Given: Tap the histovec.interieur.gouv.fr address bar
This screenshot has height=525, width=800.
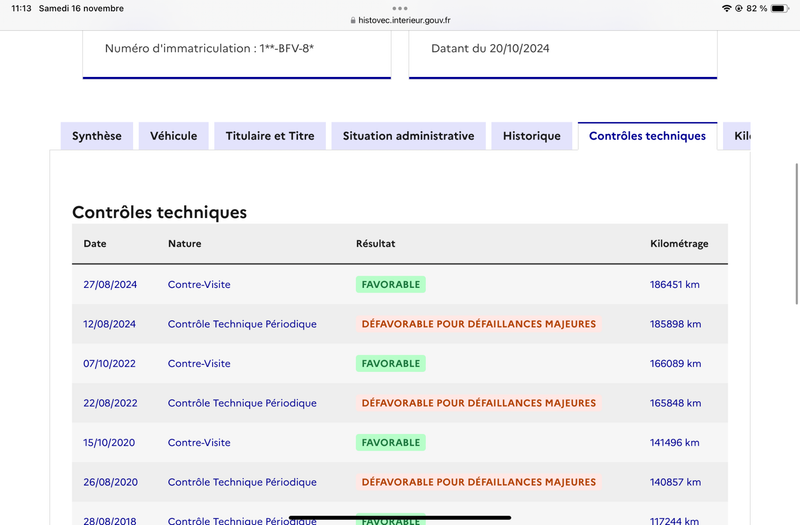Looking at the screenshot, I should tap(400, 20).
